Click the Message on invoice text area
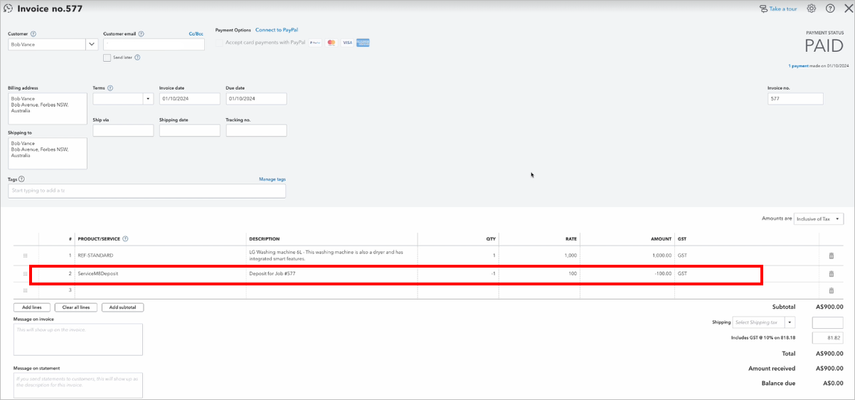The image size is (855, 400). (78, 340)
